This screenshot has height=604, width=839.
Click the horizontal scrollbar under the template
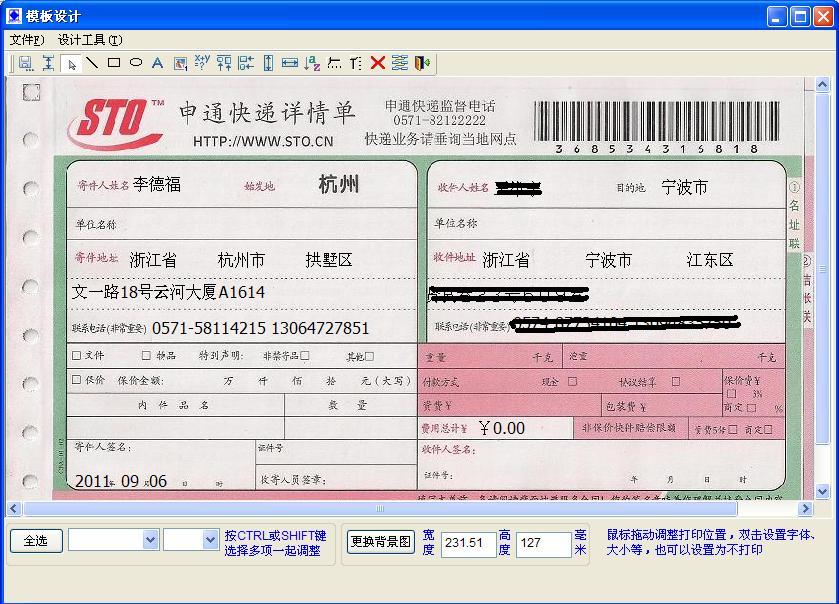(x=400, y=509)
